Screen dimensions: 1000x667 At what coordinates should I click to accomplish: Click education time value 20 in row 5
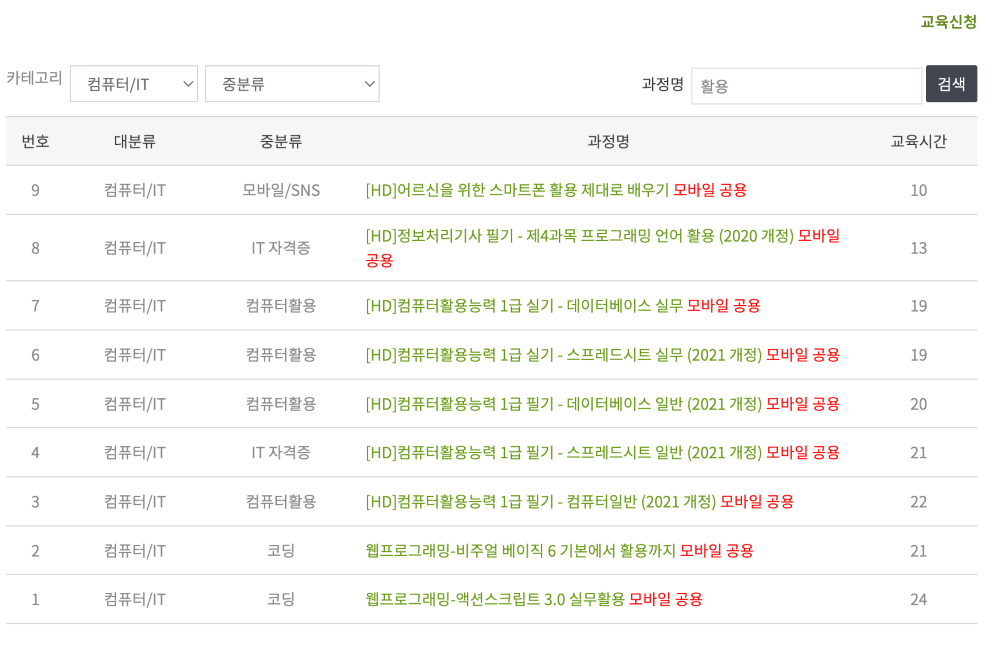[x=918, y=404]
